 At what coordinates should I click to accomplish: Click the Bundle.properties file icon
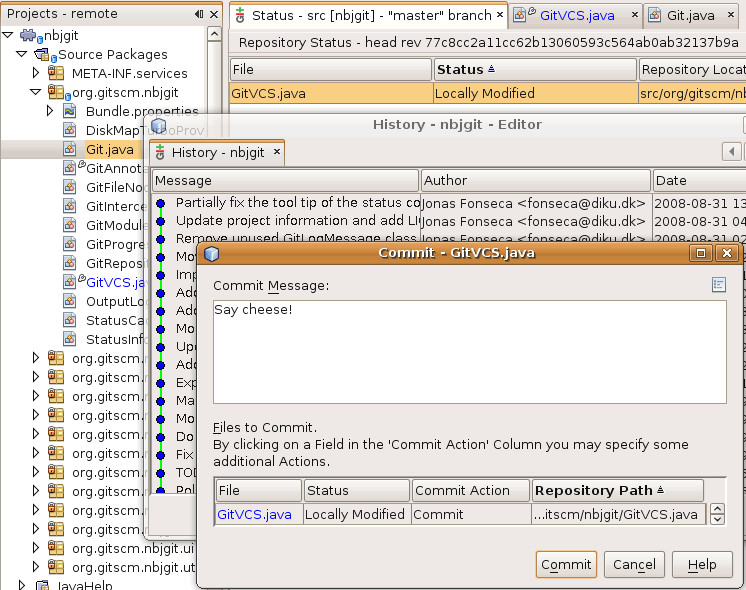[x=71, y=111]
